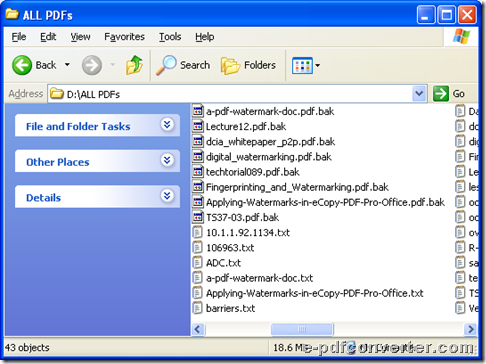
Task: Click file name 106963.txt
Action: [230, 248]
